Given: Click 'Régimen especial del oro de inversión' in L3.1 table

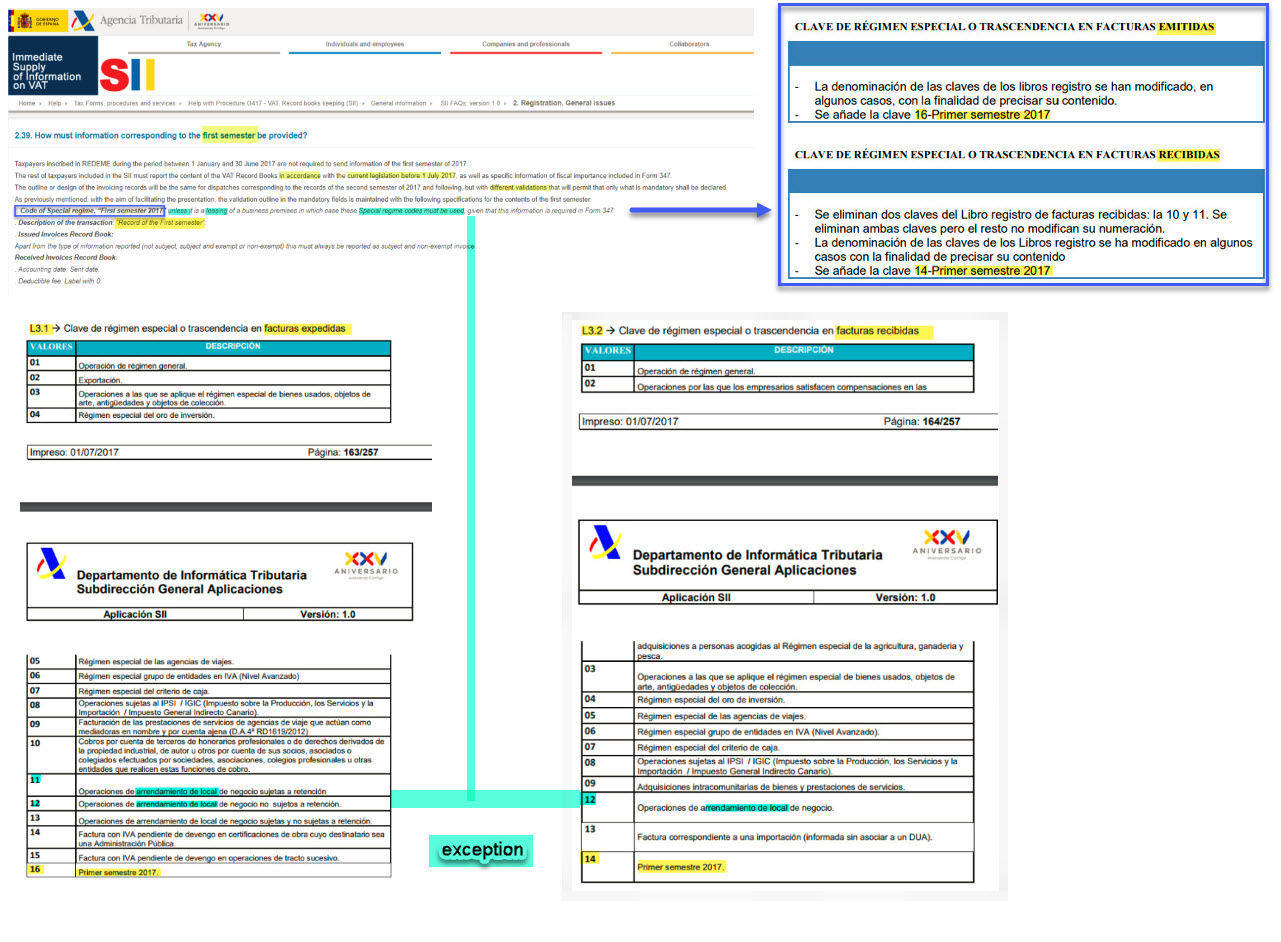Looking at the screenshot, I should click(x=209, y=415).
